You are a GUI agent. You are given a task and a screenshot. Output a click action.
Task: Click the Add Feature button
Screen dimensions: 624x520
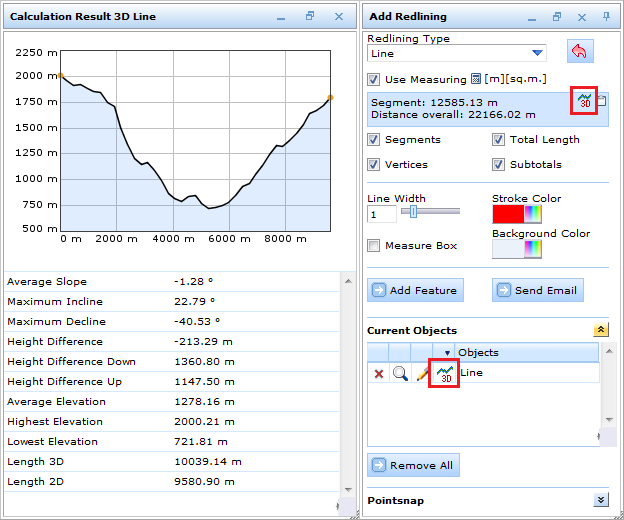414,290
